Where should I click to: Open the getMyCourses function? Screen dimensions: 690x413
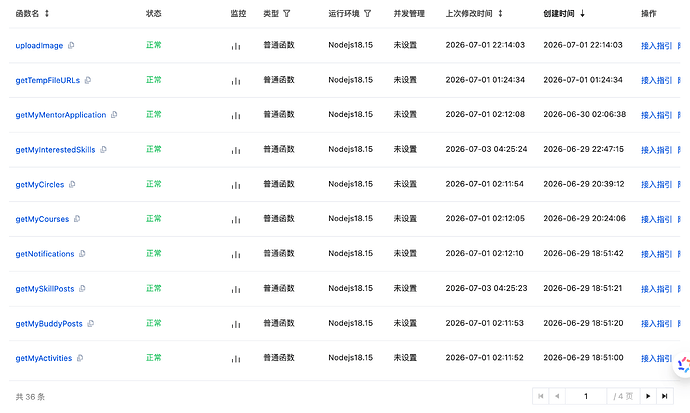click(42, 219)
